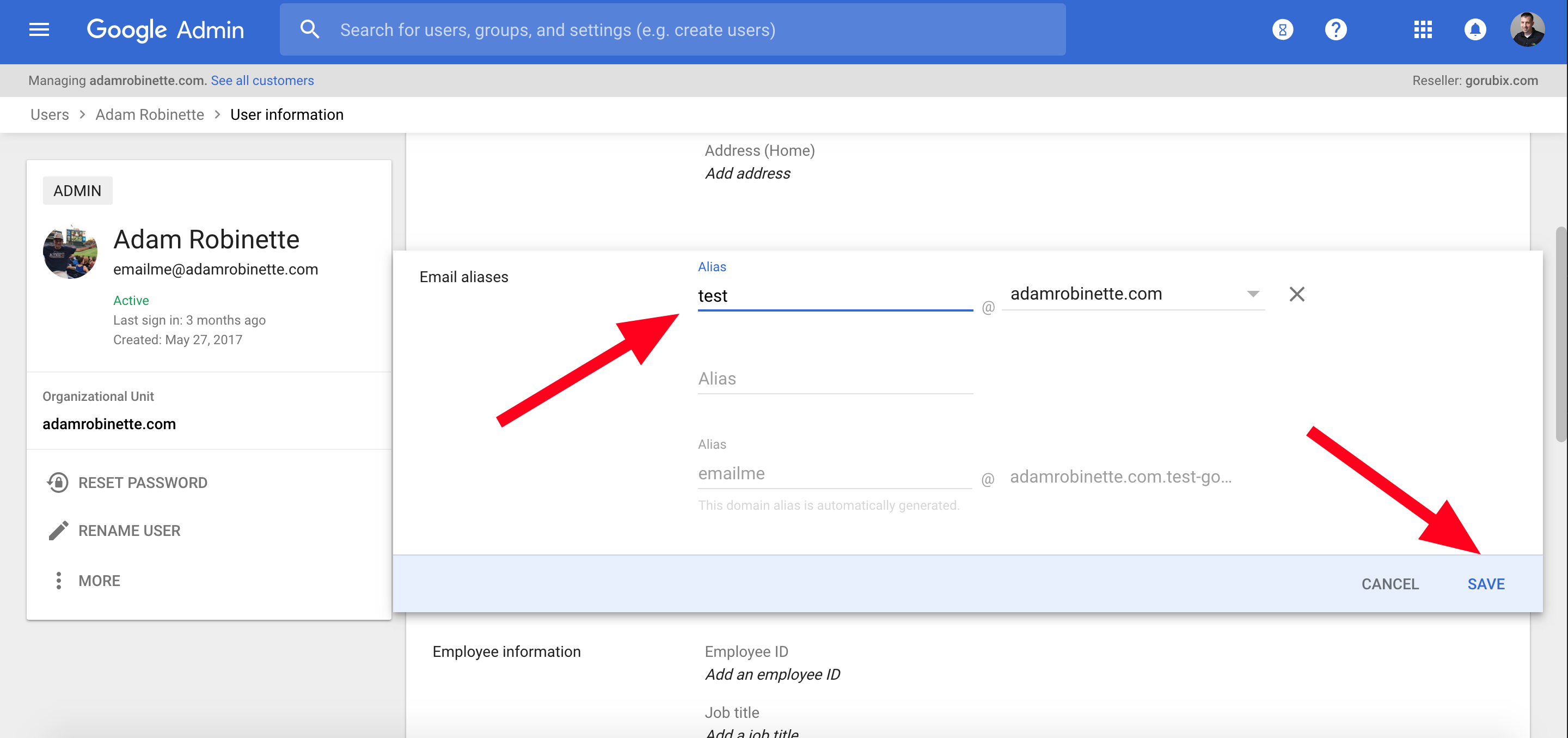Image resolution: width=1568 pixels, height=738 pixels.
Task: Click Adam Robinette's profile photo
Action: pyautogui.click(x=70, y=252)
